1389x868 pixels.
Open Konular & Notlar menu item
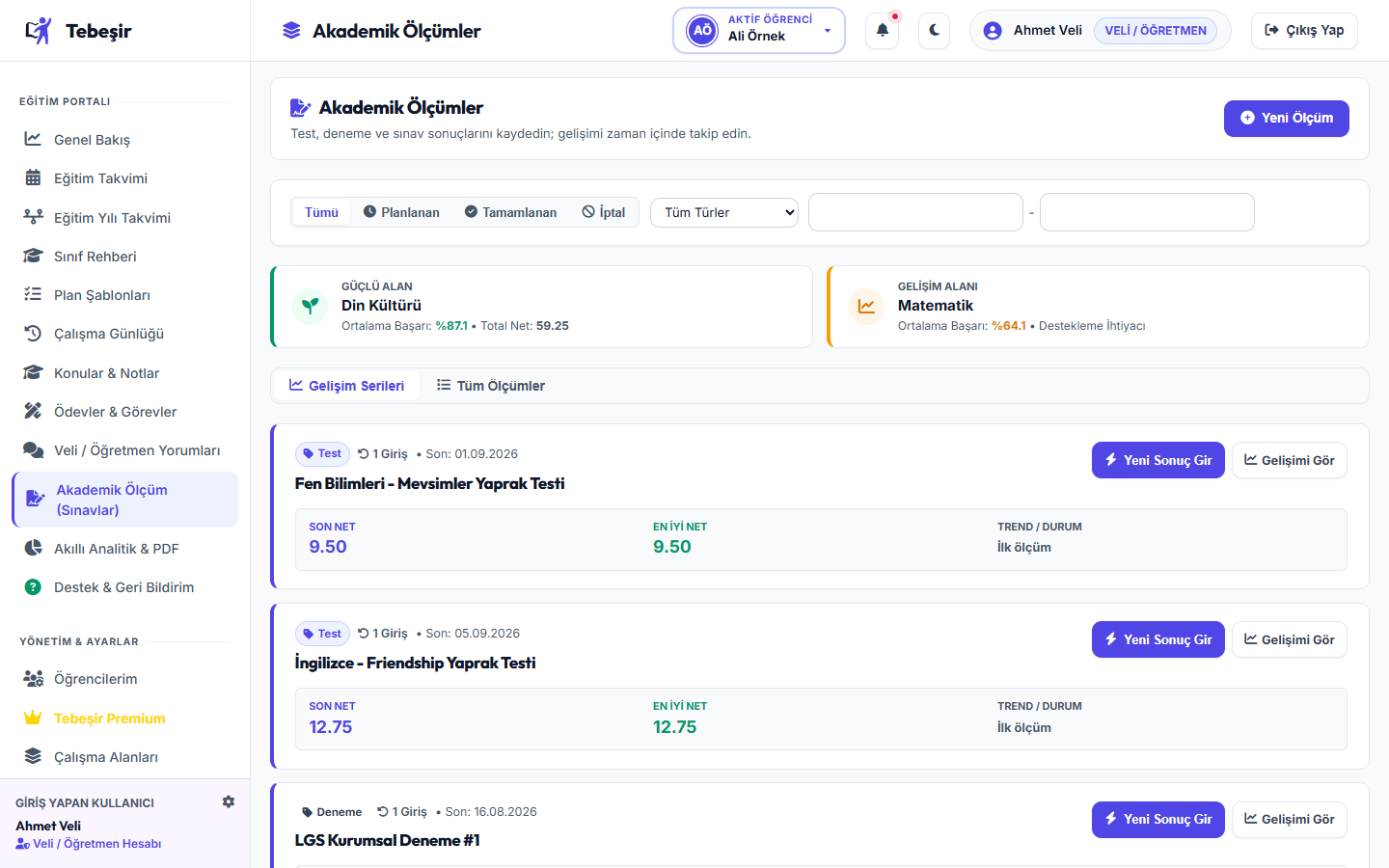125,372
